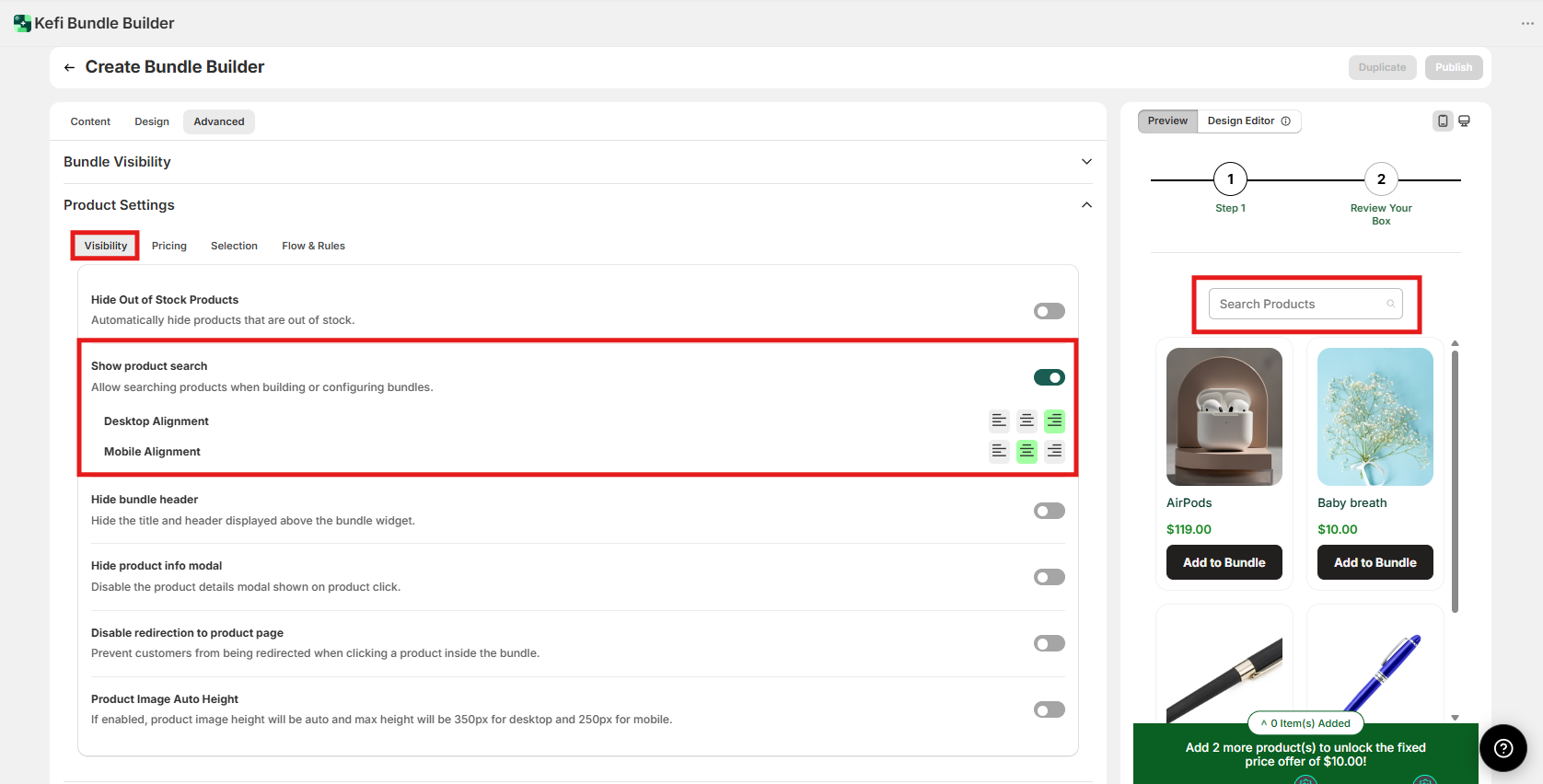This screenshot has height=784, width=1543.
Task: Toggle Hide Out of Stock Products
Action: tap(1050, 311)
